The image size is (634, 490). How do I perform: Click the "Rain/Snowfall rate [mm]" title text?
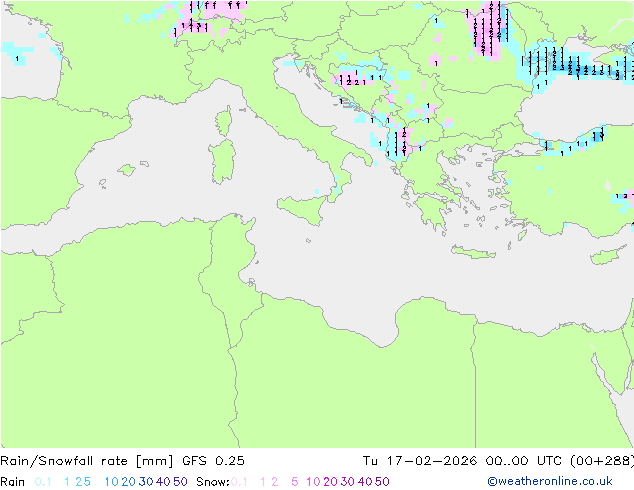click(x=87, y=461)
